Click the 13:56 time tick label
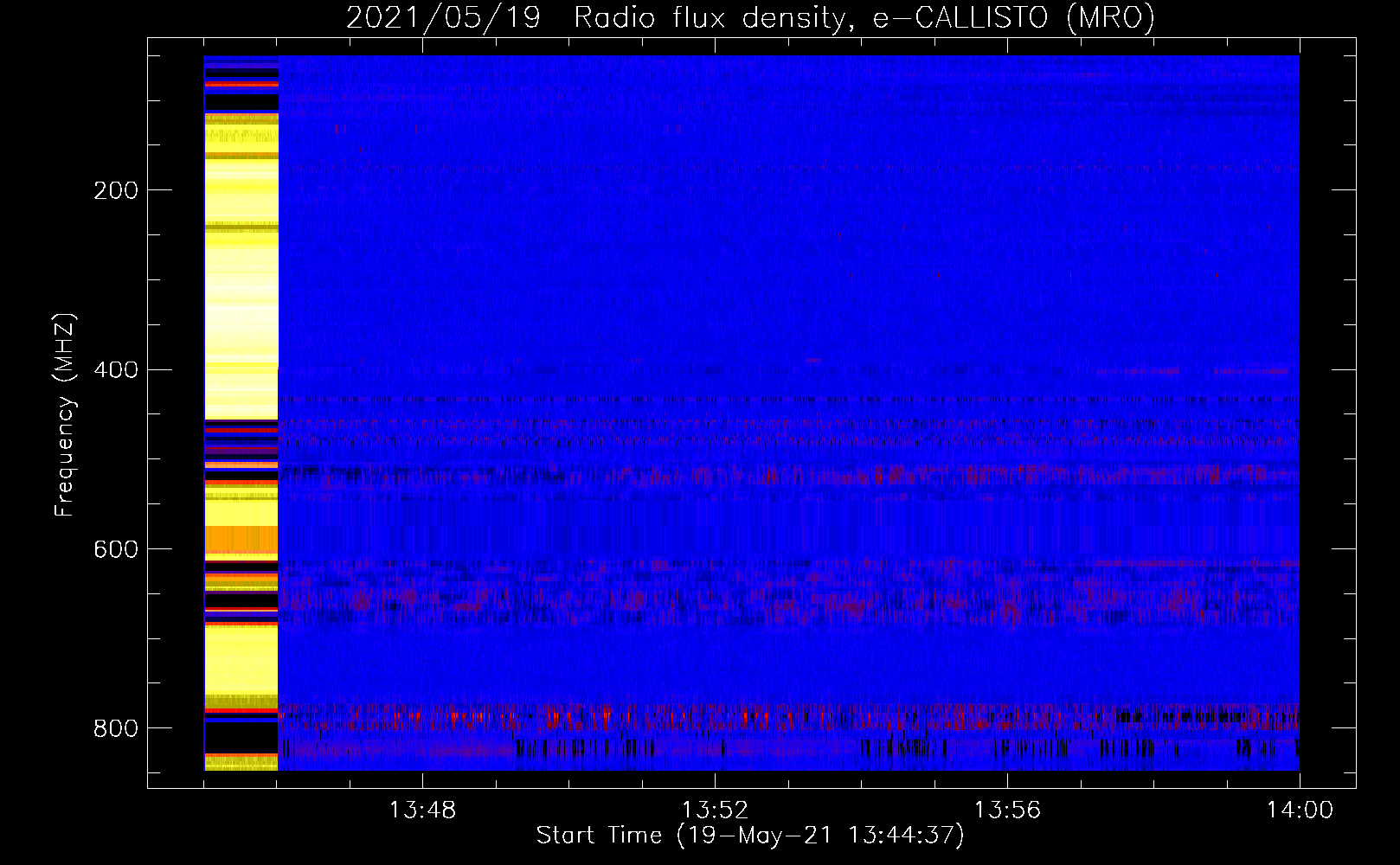Image resolution: width=1400 pixels, height=865 pixels. (x=1007, y=811)
